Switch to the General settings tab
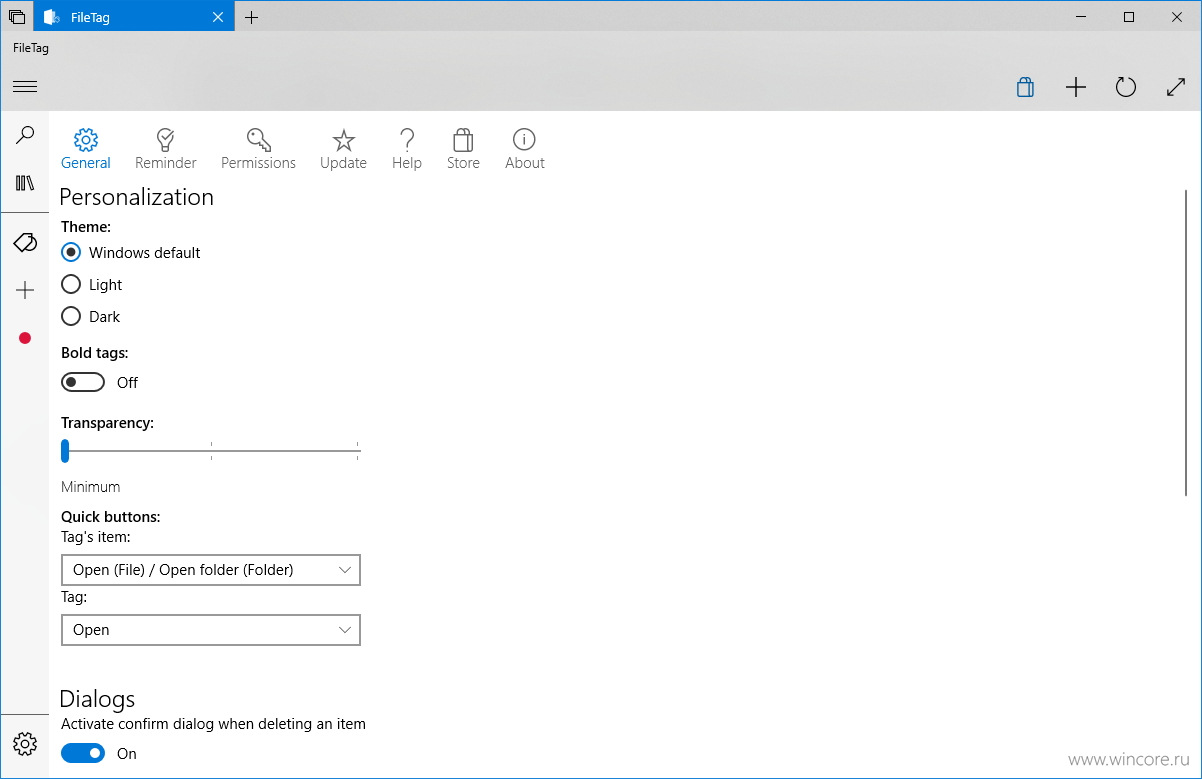The image size is (1202, 779). (x=86, y=149)
